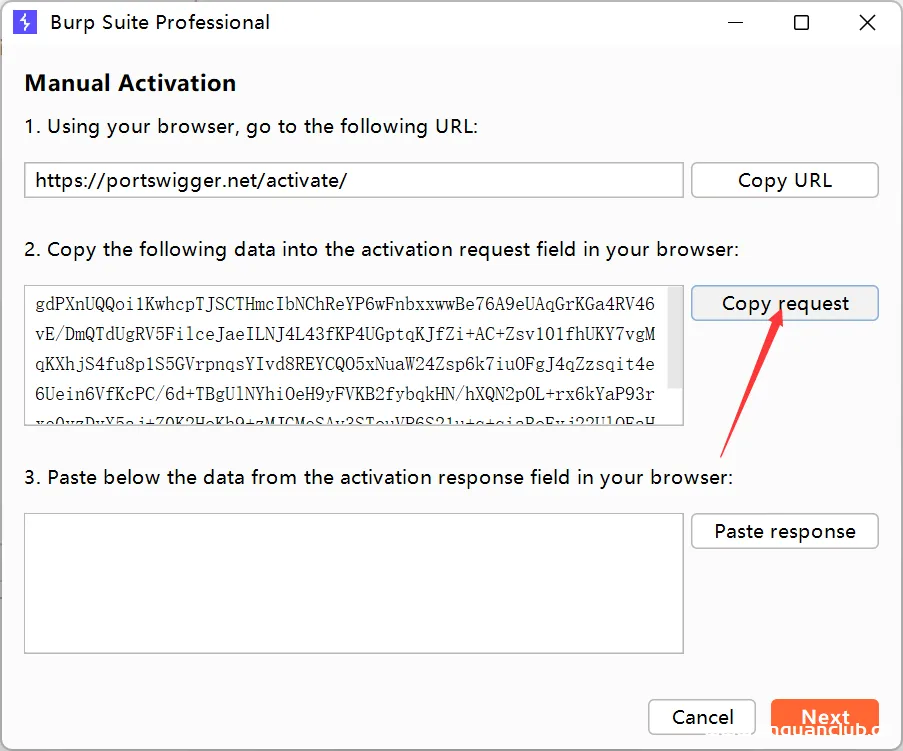Paste the browser activation response
The image size is (903, 751).
click(784, 531)
